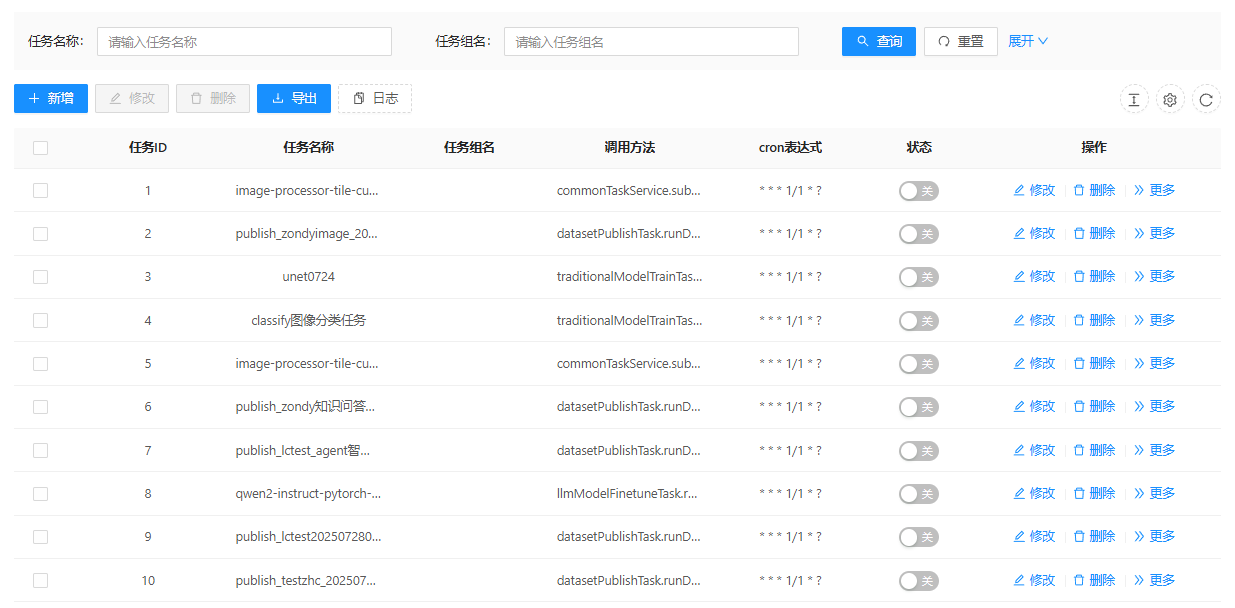Enable status switch for unet0724 task
Viewport: 1235px width, 608px height.
(x=918, y=277)
